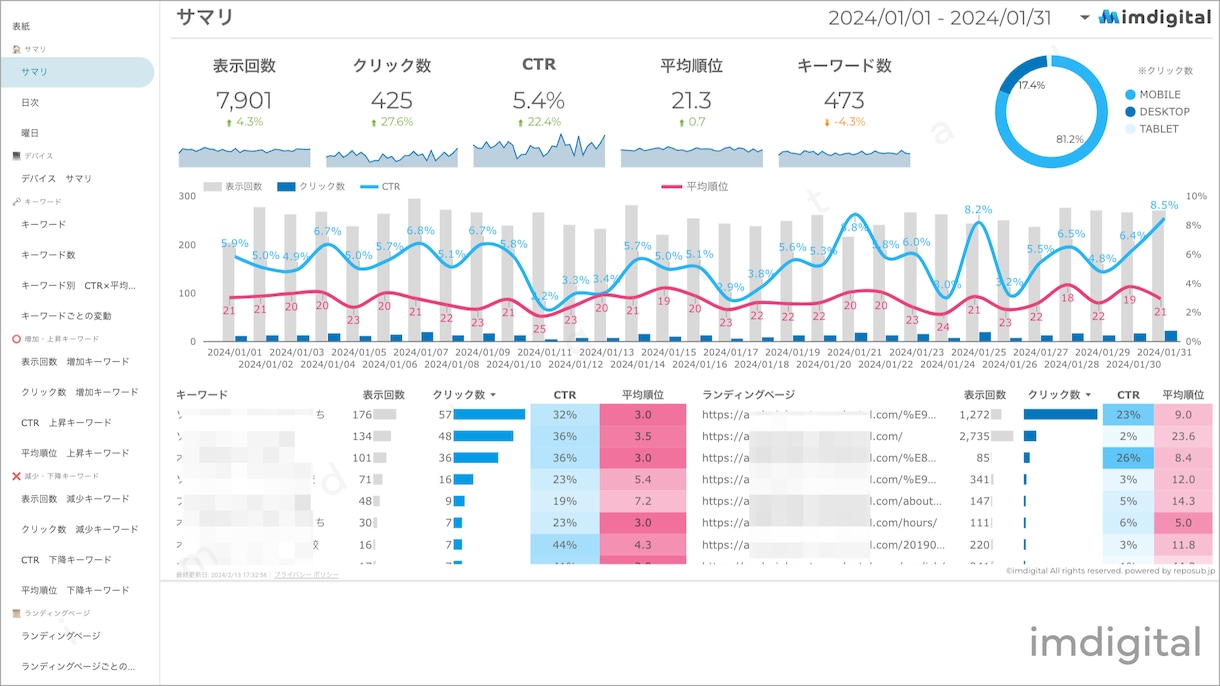
Task: Open the landing page URL with 2,735 impressions
Action: tap(803, 436)
